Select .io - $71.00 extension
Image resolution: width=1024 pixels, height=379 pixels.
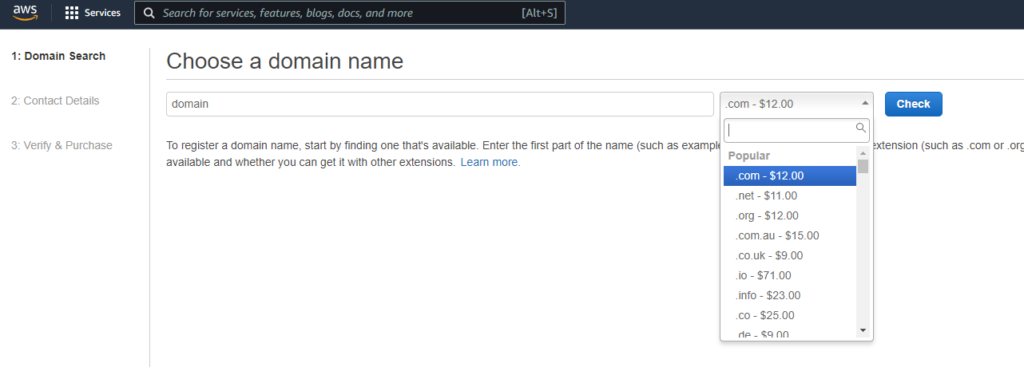[790, 275]
